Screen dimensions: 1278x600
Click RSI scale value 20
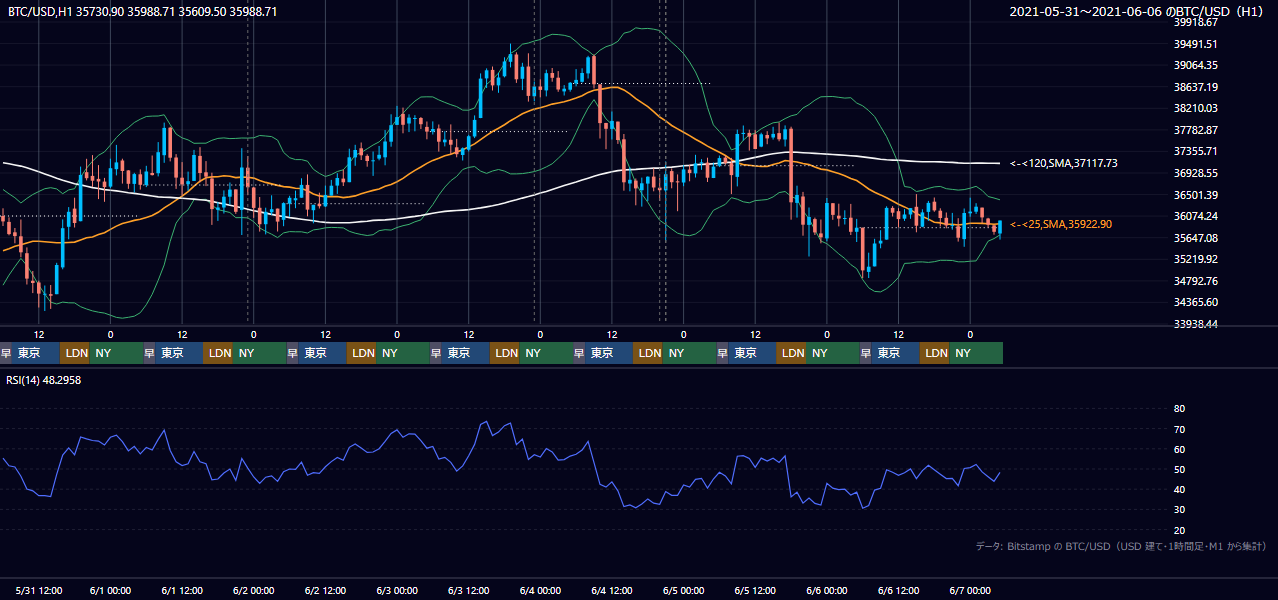(x=1179, y=530)
